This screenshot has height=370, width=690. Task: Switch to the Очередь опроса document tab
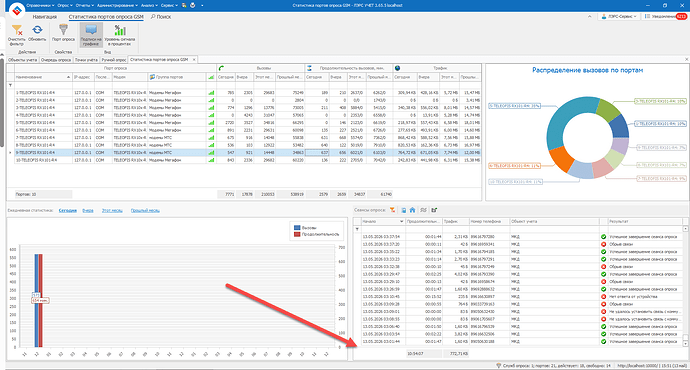56,60
